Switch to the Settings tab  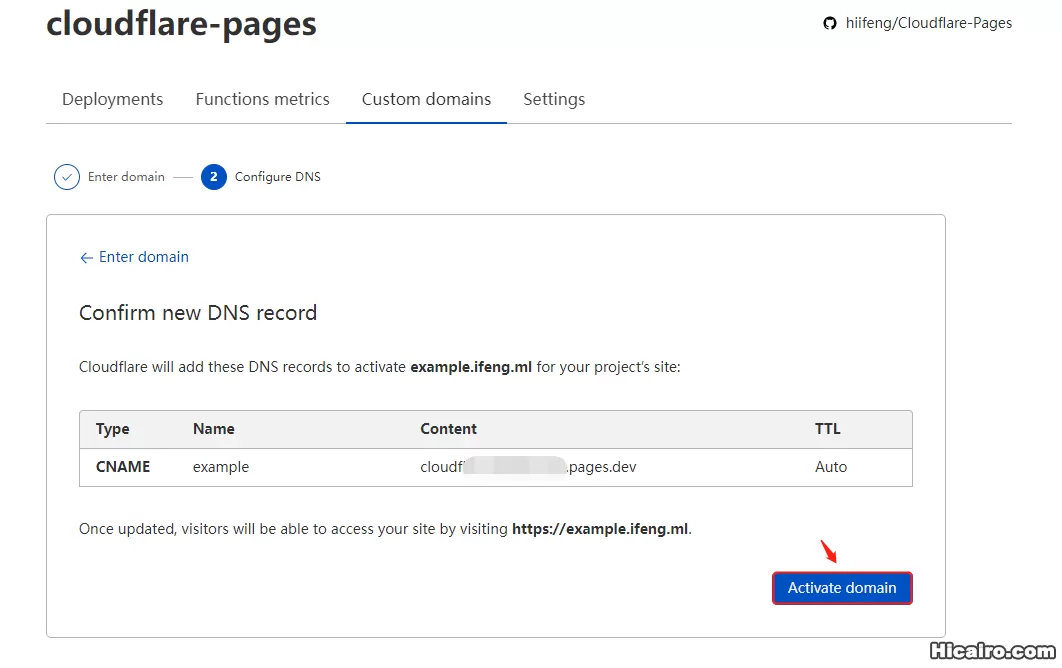[554, 99]
